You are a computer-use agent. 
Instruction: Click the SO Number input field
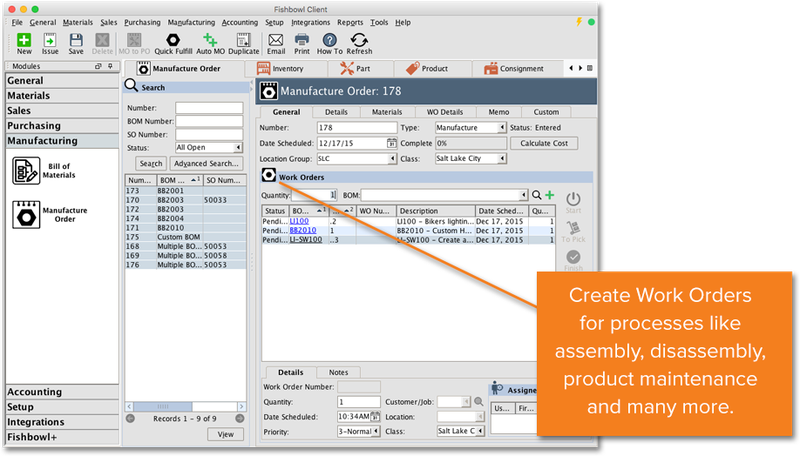coord(209,135)
